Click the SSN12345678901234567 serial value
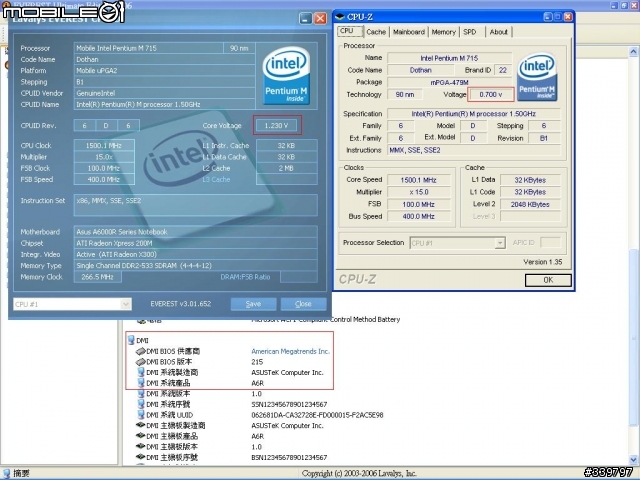The image size is (640, 480). coord(289,404)
